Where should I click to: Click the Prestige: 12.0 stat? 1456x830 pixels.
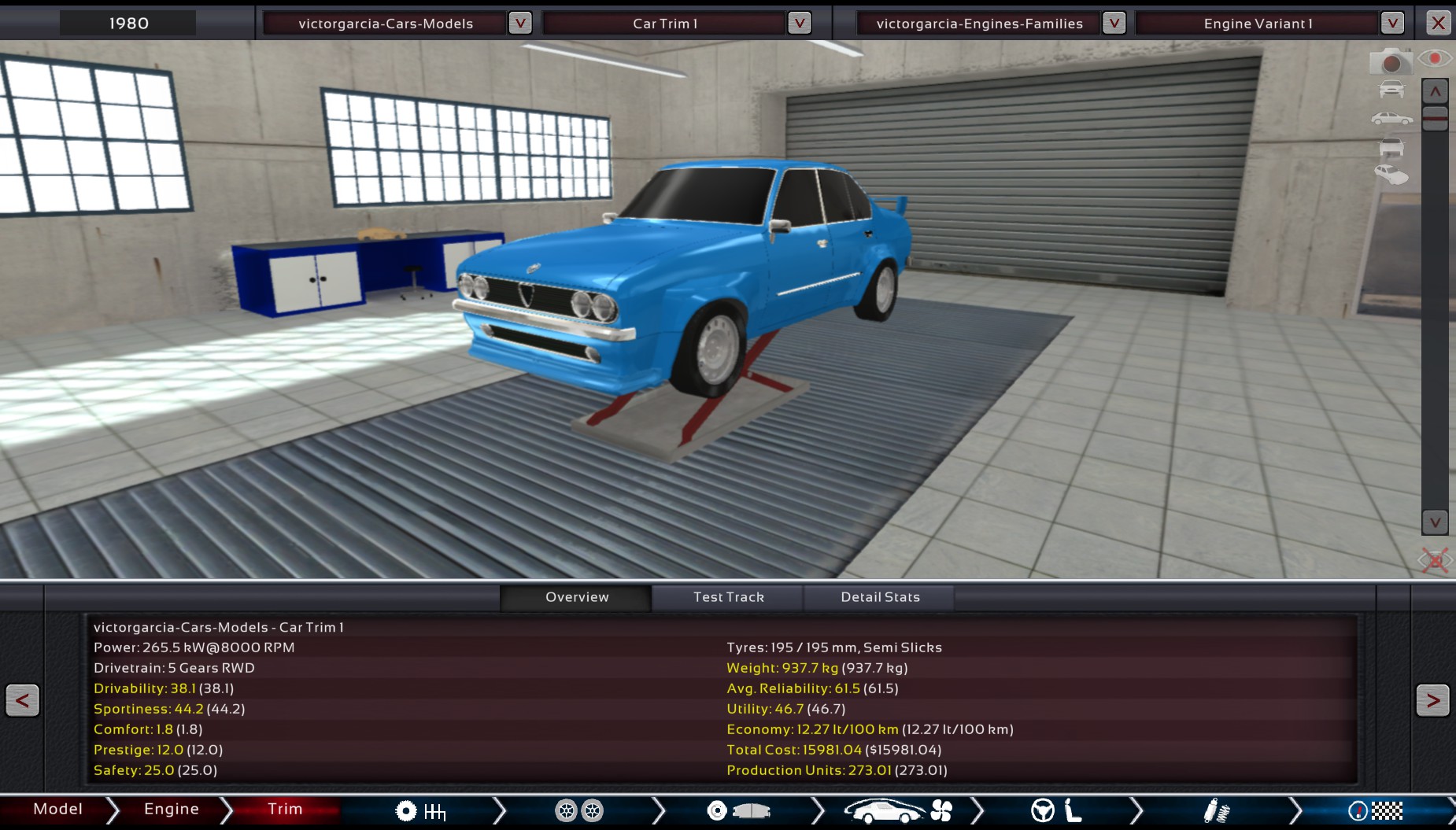(158, 750)
